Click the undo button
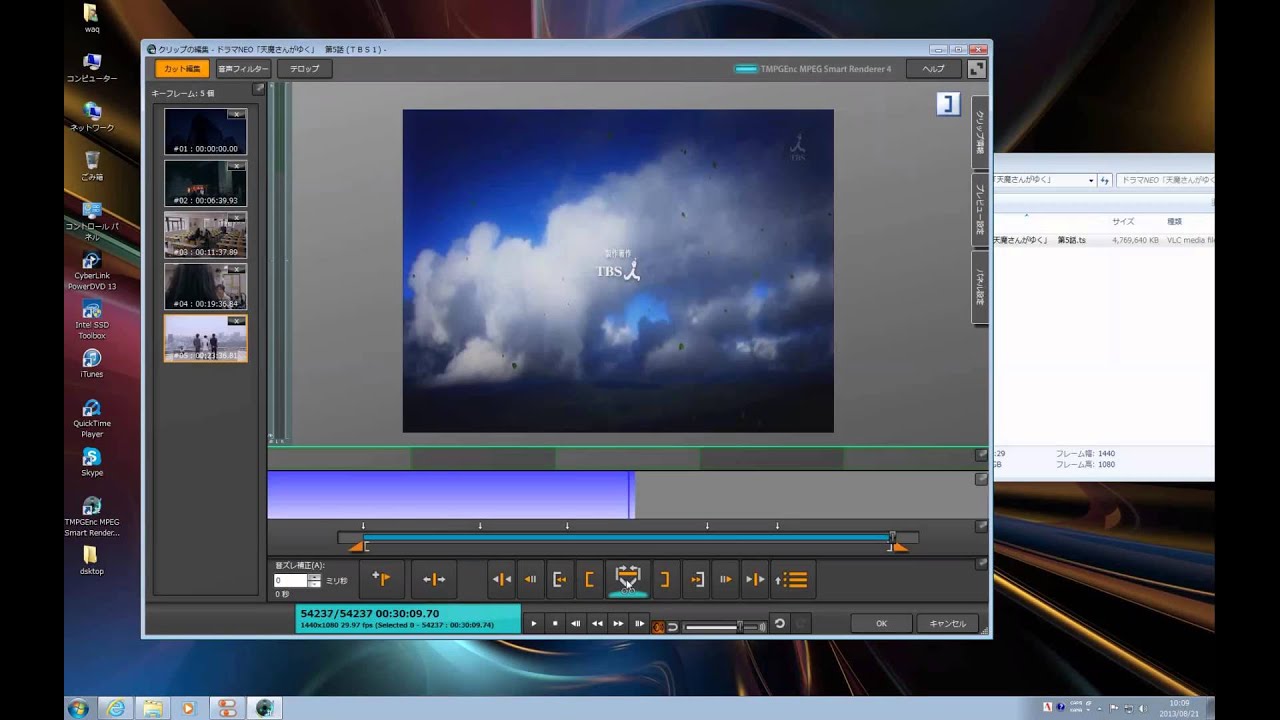The width and height of the screenshot is (1280, 720). [779, 624]
